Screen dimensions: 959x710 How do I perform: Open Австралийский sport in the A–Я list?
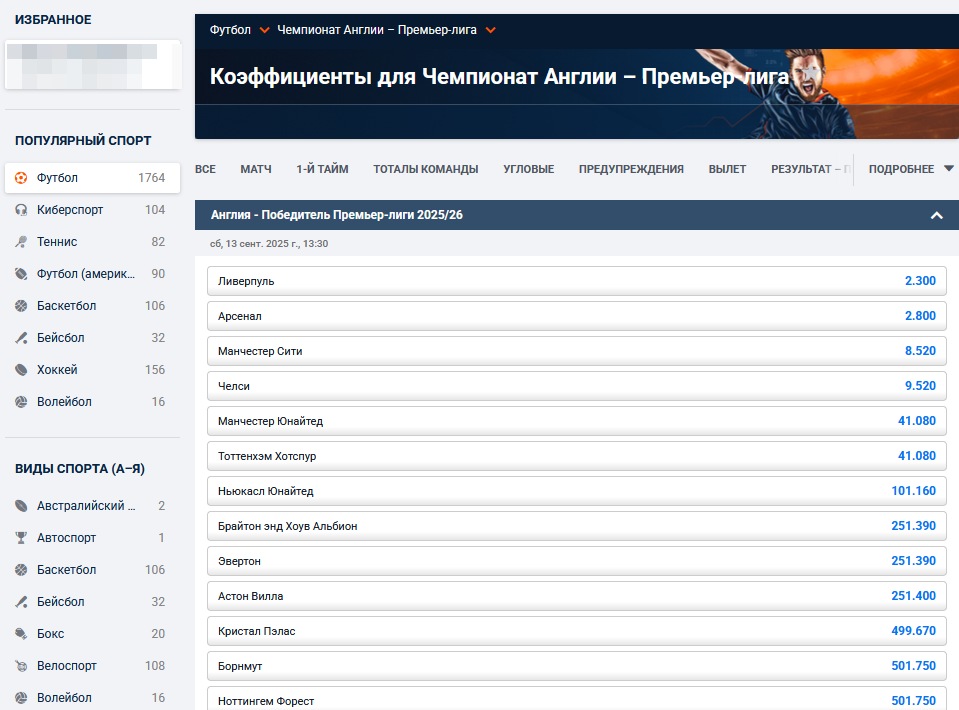86,506
